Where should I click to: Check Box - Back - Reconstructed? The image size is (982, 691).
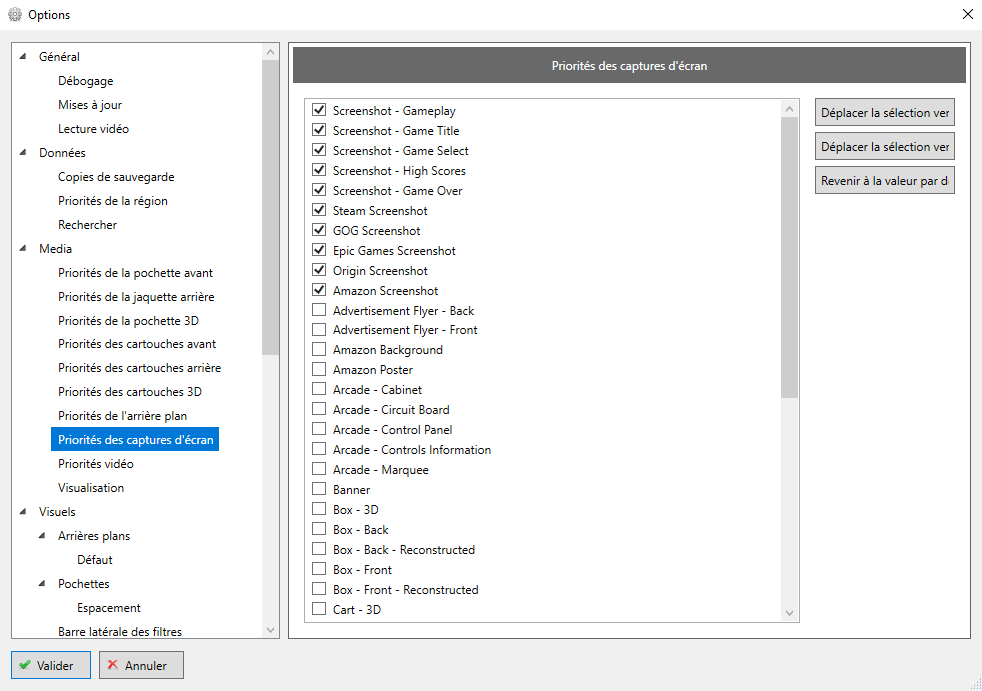[319, 549]
